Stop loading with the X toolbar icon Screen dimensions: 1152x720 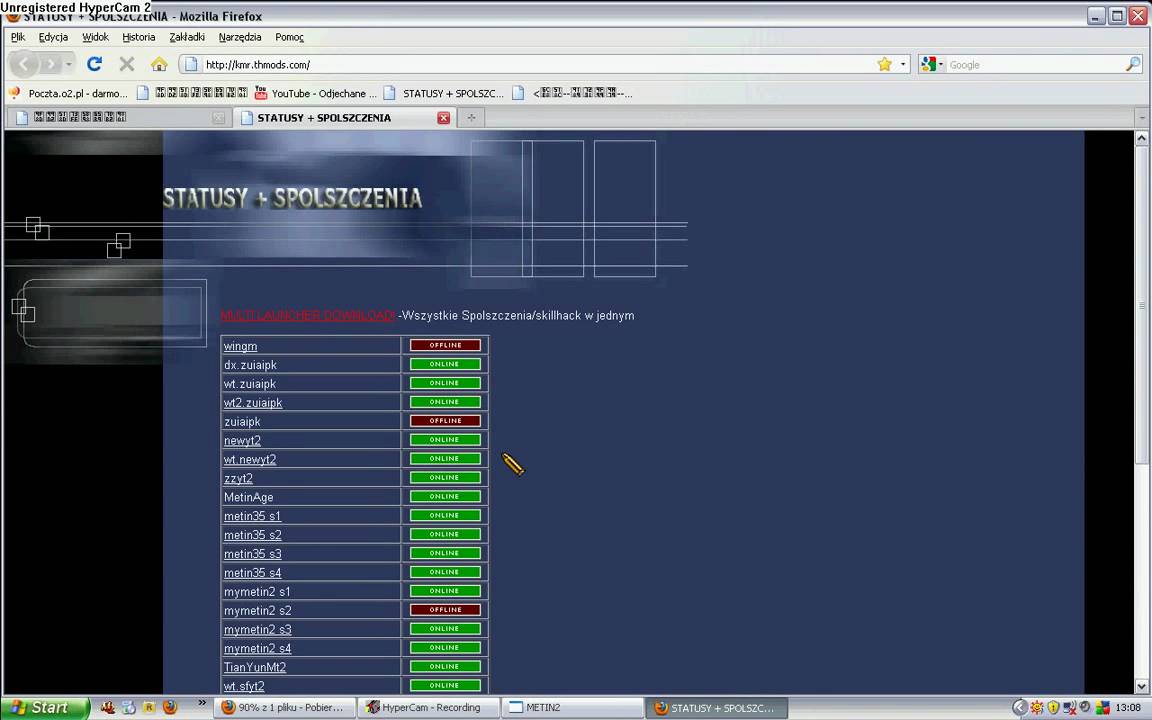pyautogui.click(x=127, y=65)
